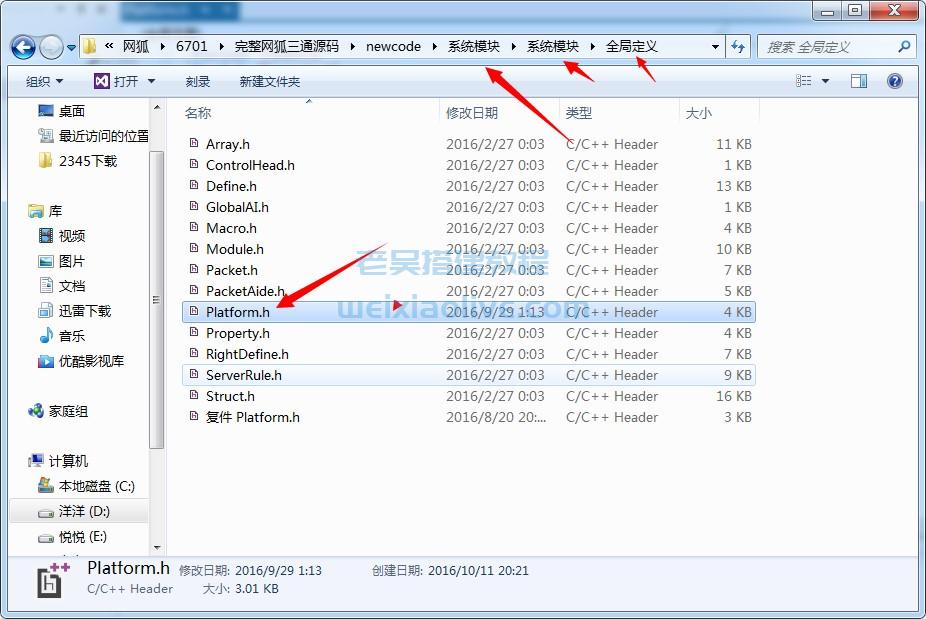The width and height of the screenshot is (926, 619).
Task: Click the Help question mark icon
Action: [x=895, y=80]
